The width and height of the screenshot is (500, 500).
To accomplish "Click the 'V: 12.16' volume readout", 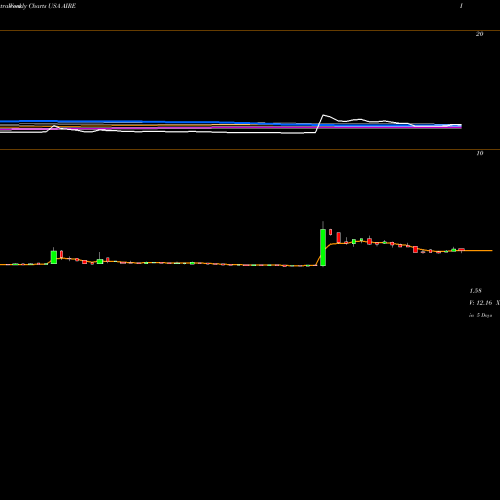I will (x=481, y=303).
